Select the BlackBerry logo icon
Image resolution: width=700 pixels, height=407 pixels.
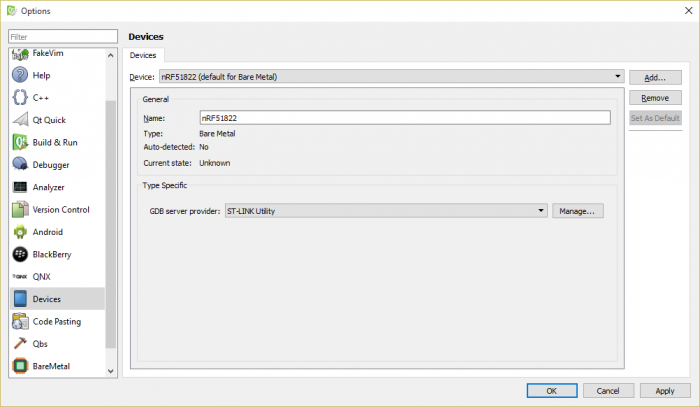point(20,254)
